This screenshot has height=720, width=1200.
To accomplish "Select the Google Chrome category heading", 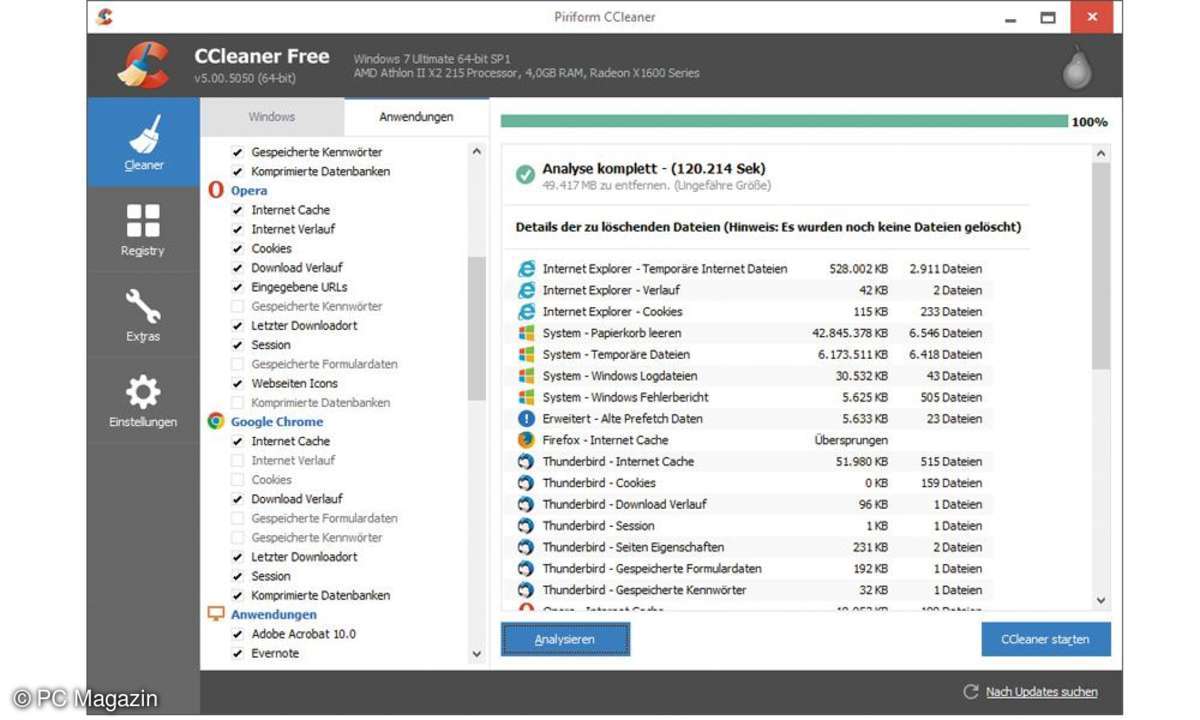I will click(x=277, y=421).
